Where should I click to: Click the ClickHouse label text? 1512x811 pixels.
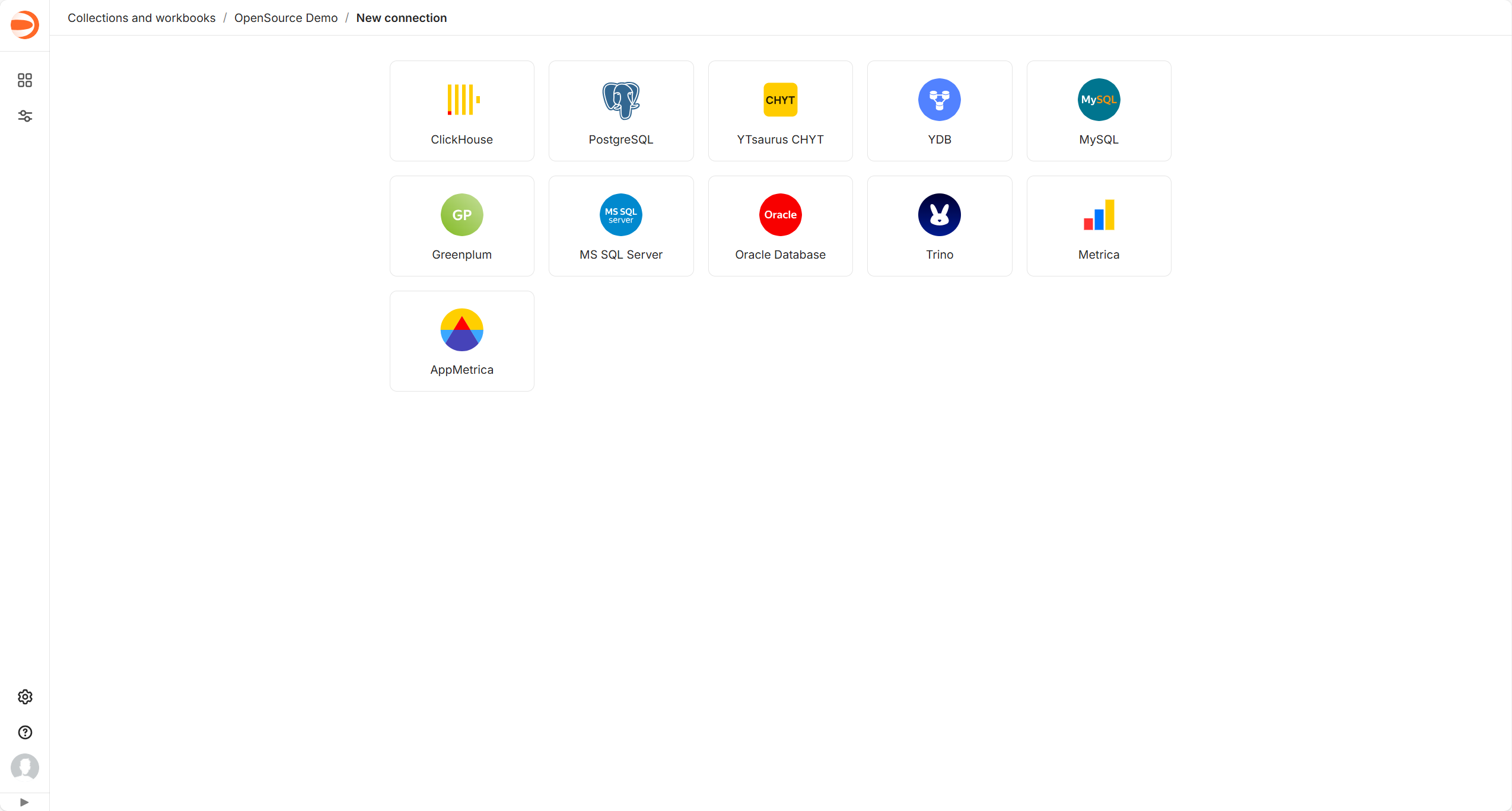(462, 139)
